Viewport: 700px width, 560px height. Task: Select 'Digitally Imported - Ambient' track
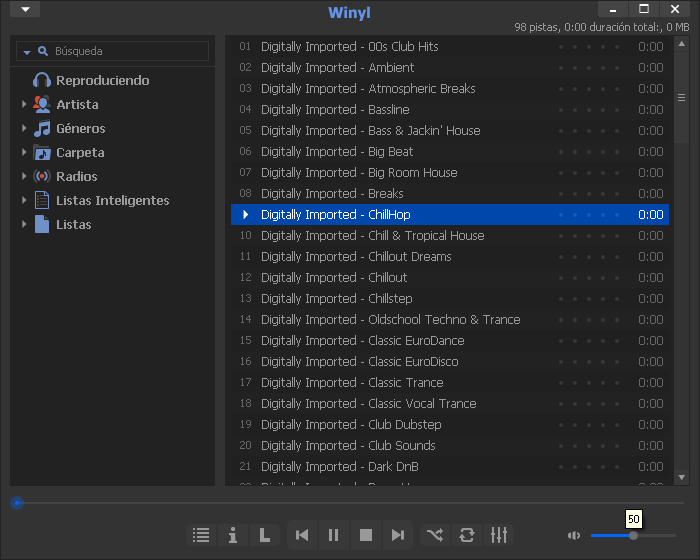[x=450, y=67]
